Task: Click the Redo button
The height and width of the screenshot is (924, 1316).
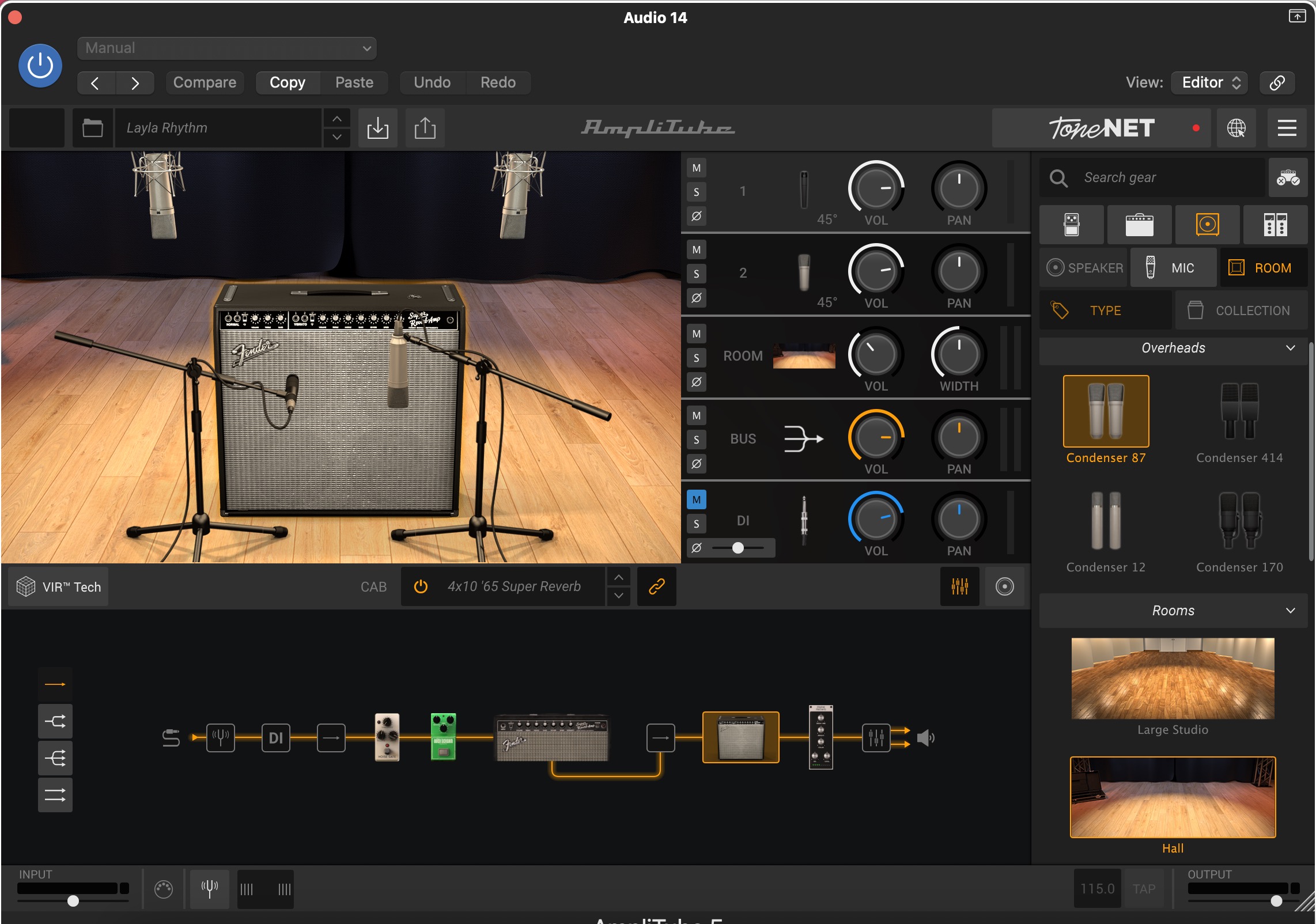Action: pos(498,82)
